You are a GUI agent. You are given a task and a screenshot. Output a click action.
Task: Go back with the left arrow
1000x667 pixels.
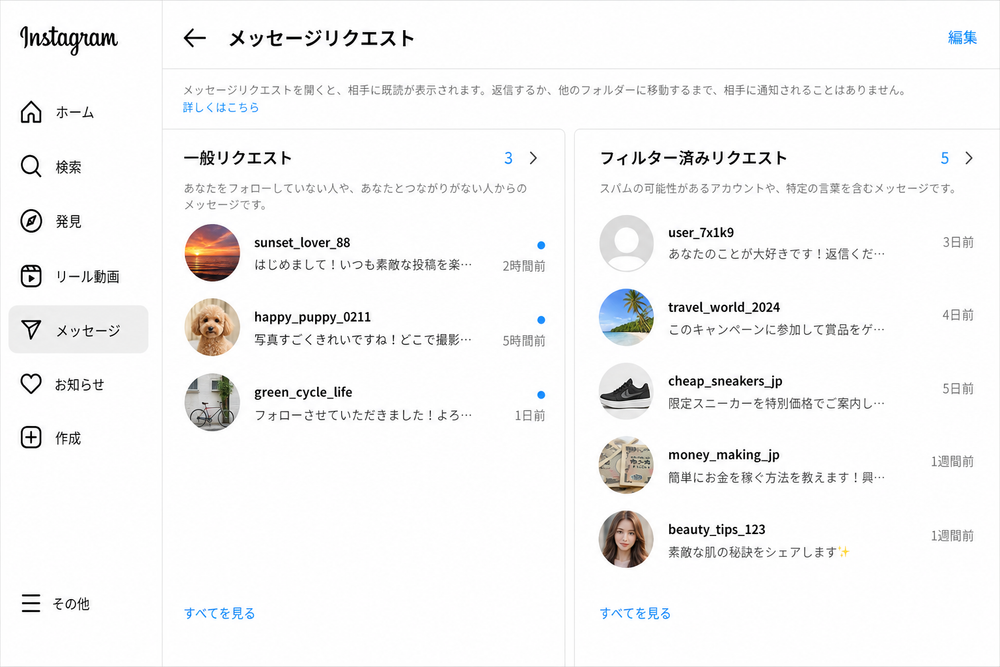195,38
